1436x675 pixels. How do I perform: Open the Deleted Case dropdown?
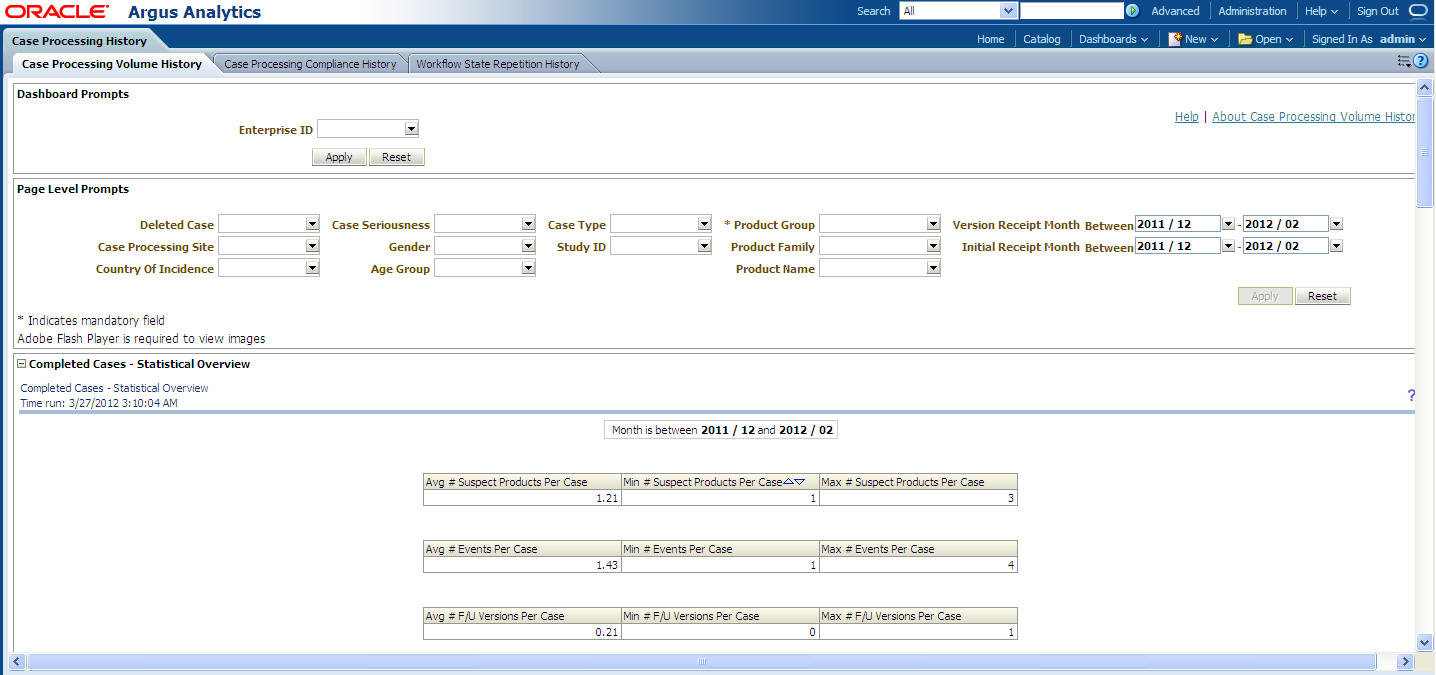[x=312, y=224]
